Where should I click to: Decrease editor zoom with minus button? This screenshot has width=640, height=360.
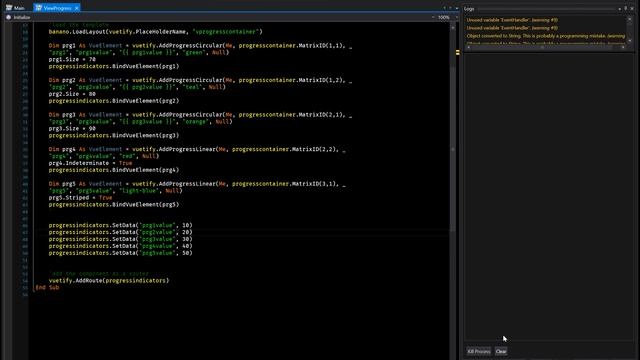tap(433, 18)
